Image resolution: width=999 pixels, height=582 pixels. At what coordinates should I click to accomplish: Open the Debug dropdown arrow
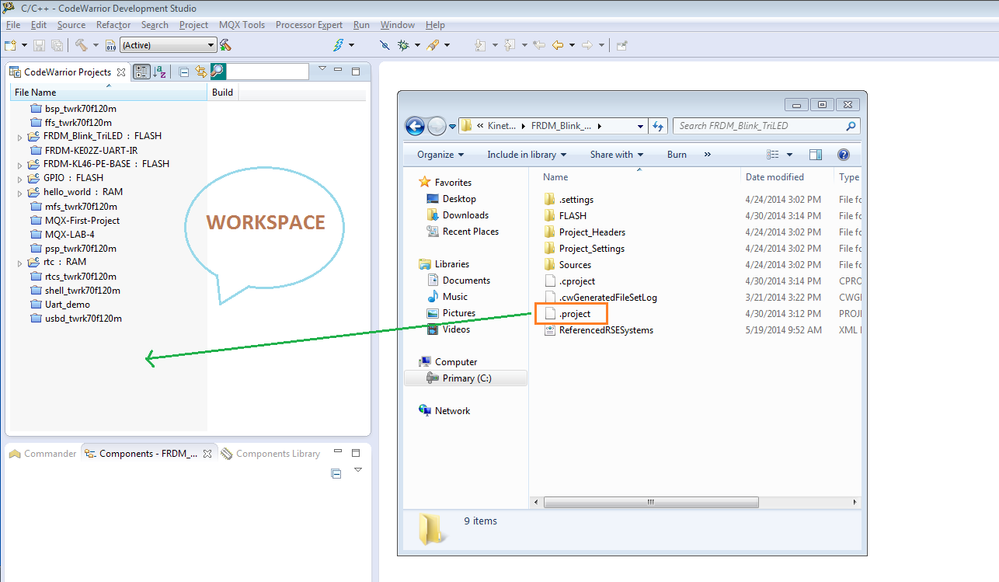417,45
